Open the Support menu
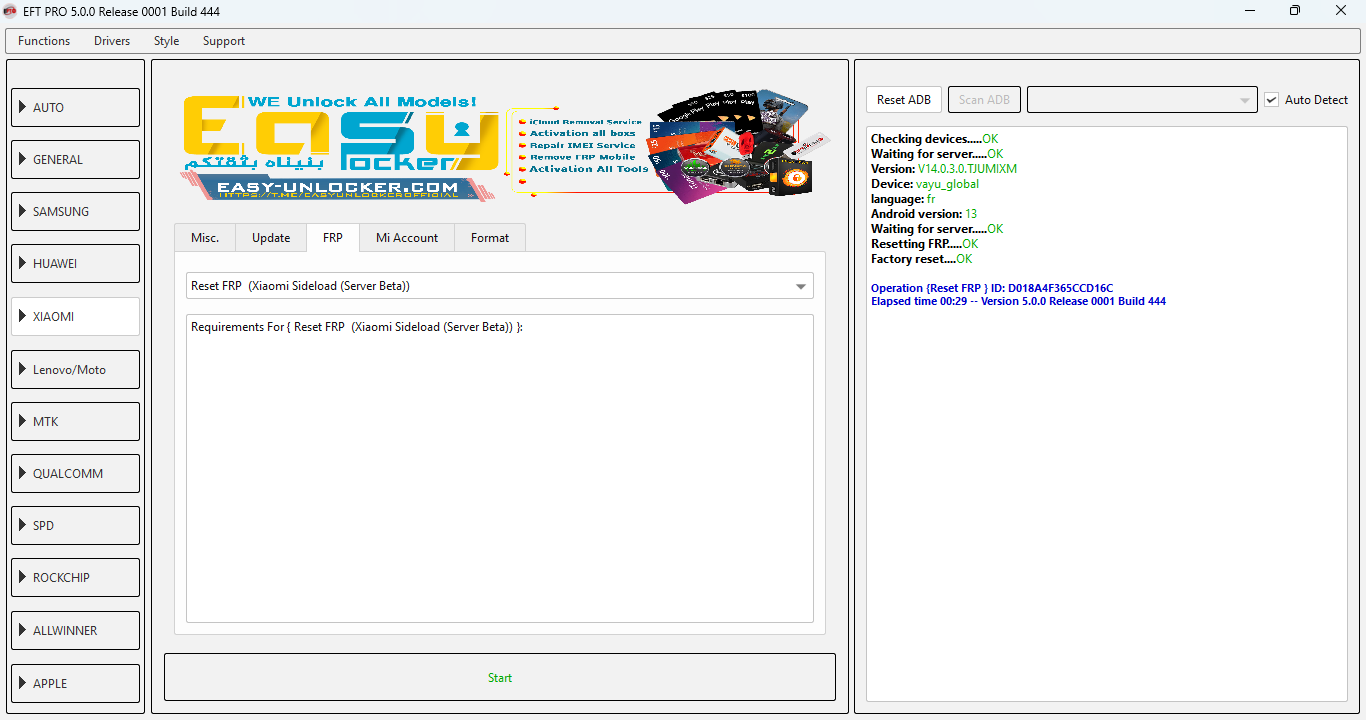 point(224,41)
